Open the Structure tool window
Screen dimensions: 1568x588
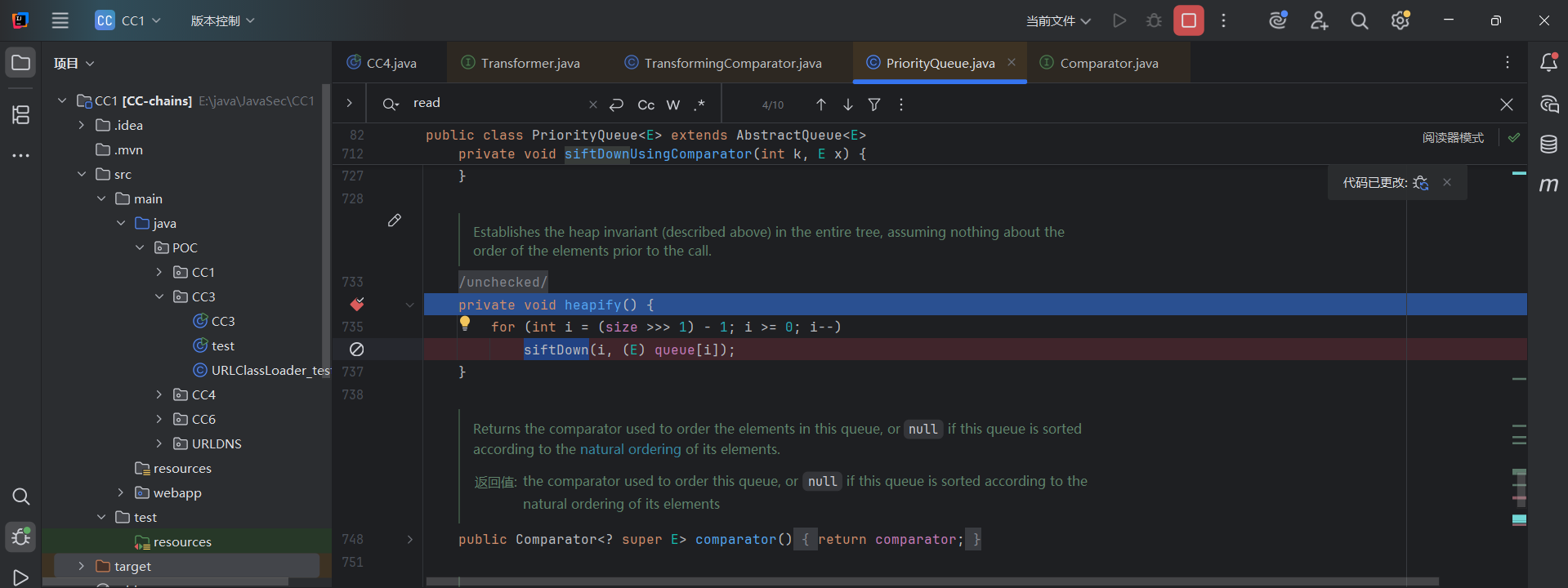[x=21, y=114]
